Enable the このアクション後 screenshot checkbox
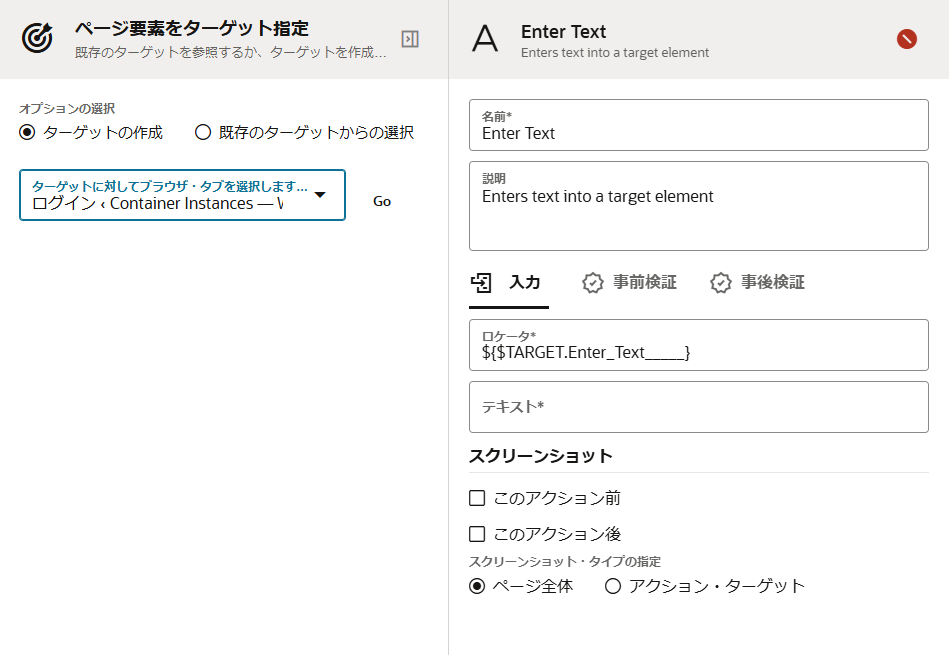 [477, 534]
